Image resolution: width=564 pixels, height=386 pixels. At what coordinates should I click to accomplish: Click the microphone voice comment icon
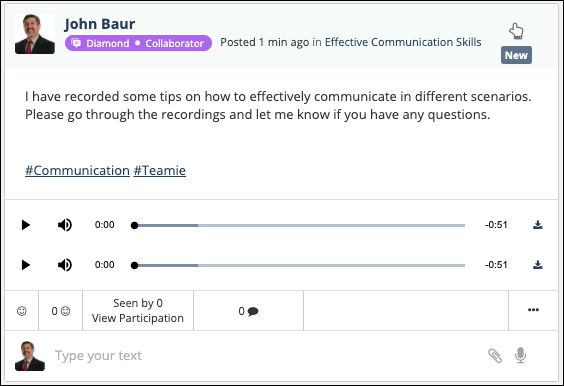(x=520, y=355)
